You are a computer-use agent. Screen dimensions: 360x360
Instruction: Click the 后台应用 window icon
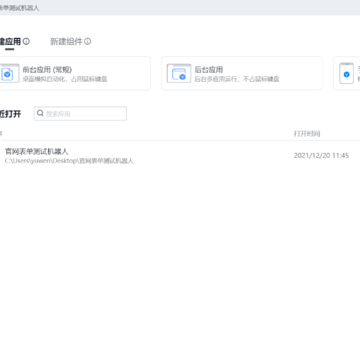pyautogui.click(x=179, y=73)
